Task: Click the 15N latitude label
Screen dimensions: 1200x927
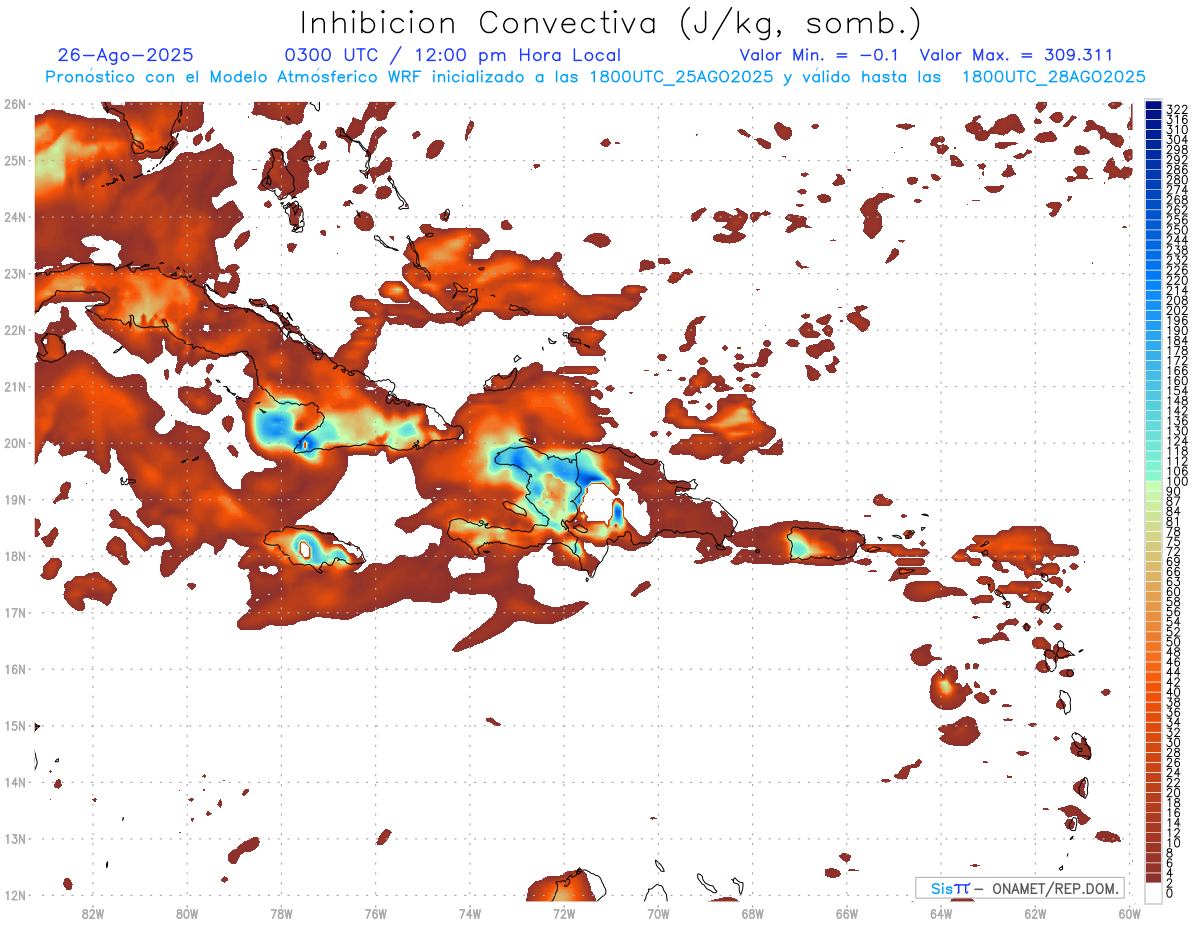Action: (14, 725)
